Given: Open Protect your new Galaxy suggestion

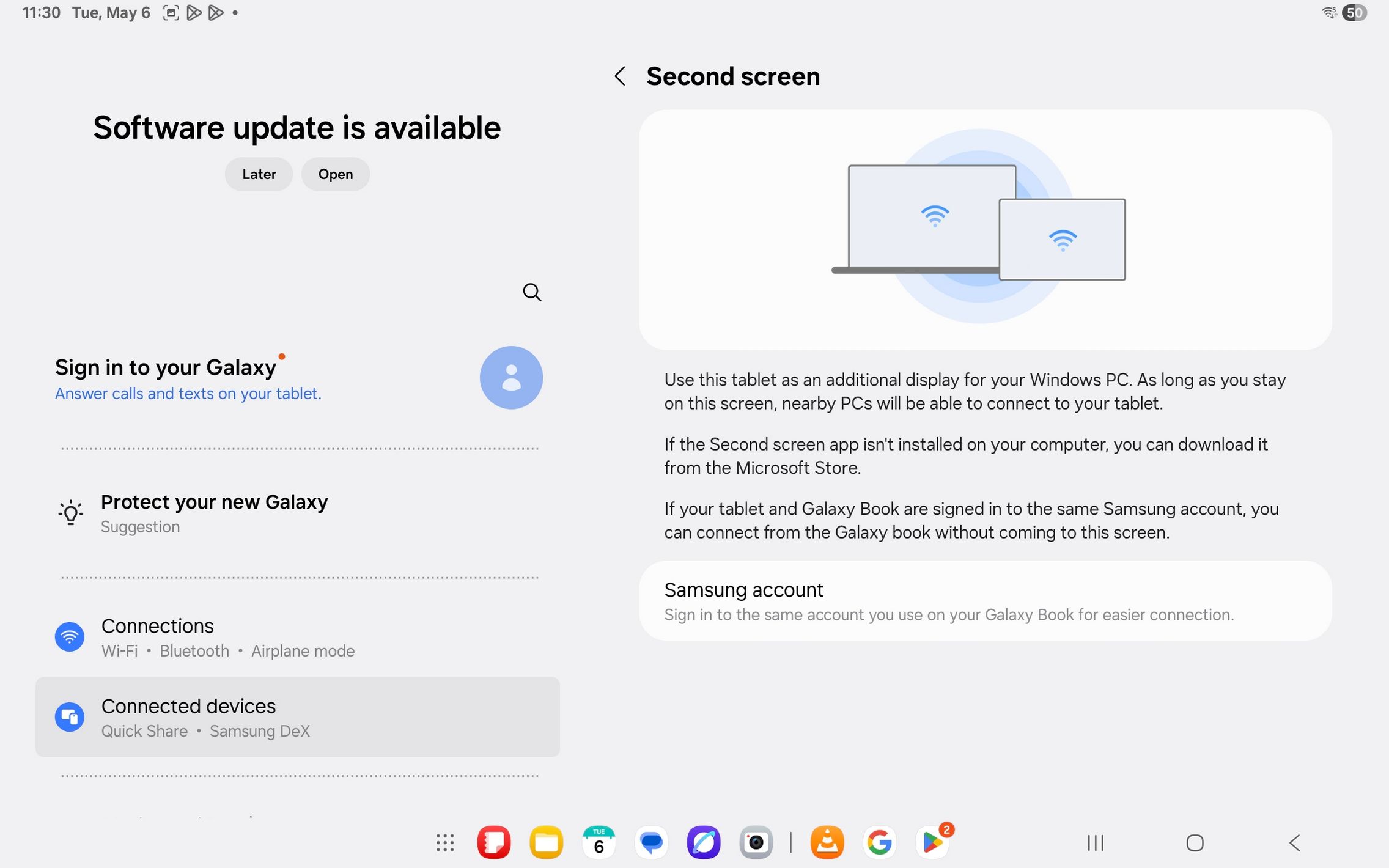Looking at the screenshot, I should click(x=298, y=513).
